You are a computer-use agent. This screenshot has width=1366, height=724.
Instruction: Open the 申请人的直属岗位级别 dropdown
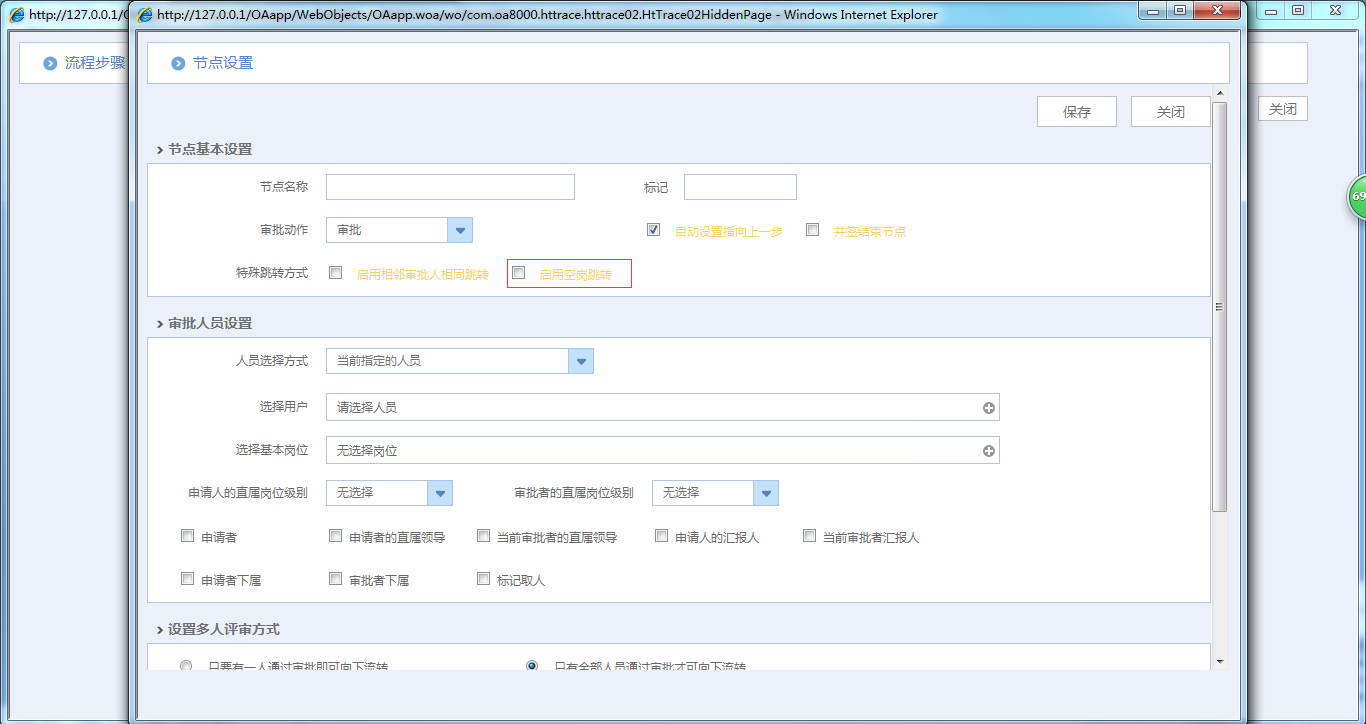[x=440, y=493]
